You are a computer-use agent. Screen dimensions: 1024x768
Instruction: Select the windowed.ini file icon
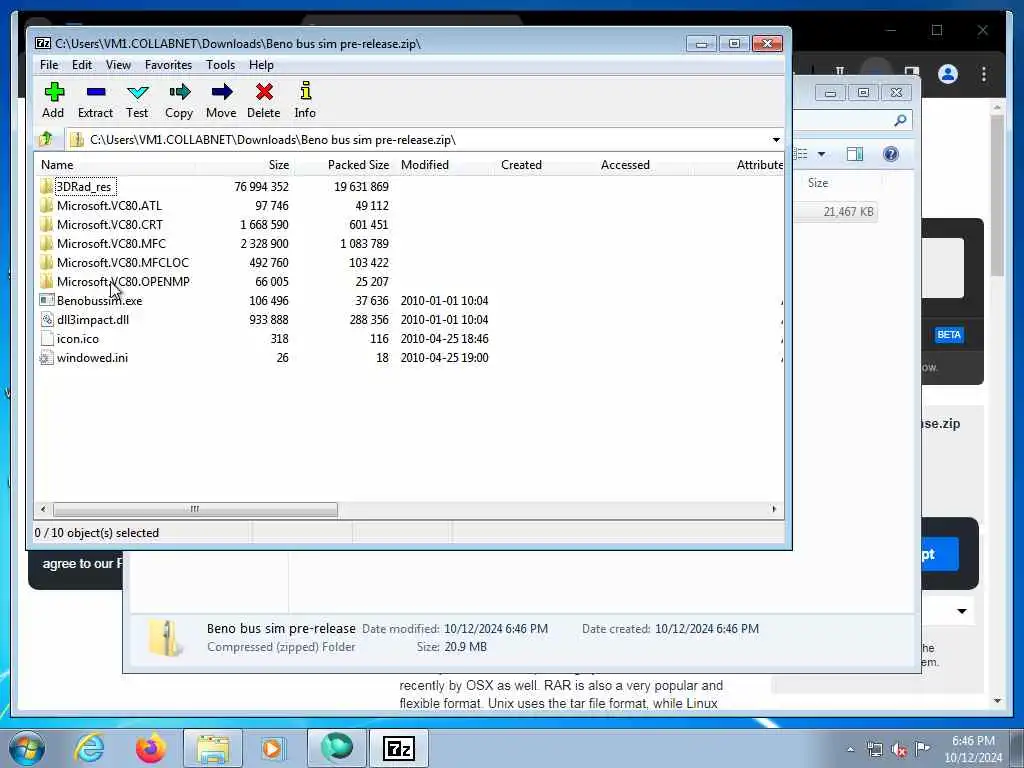[46, 358]
